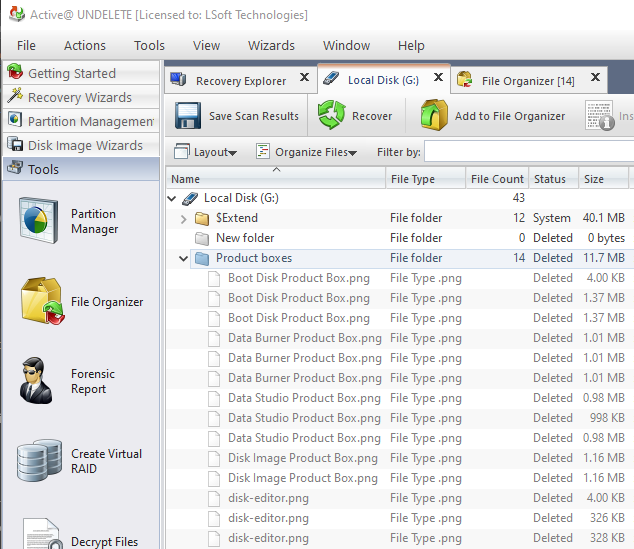Open File Organizer from Tools panel
Viewport: 634px width, 549px height.
point(39,302)
